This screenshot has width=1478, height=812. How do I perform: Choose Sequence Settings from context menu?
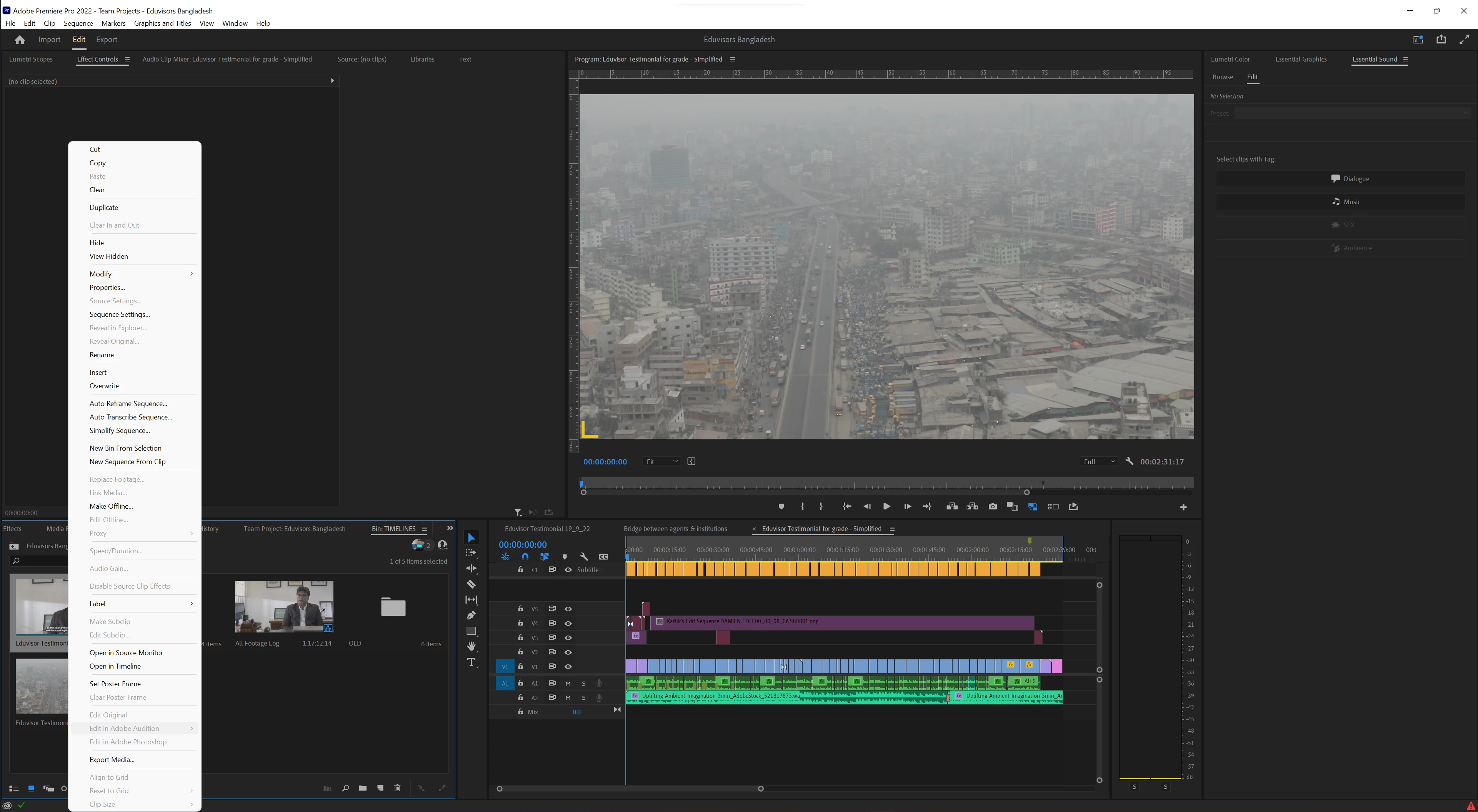[119, 314]
